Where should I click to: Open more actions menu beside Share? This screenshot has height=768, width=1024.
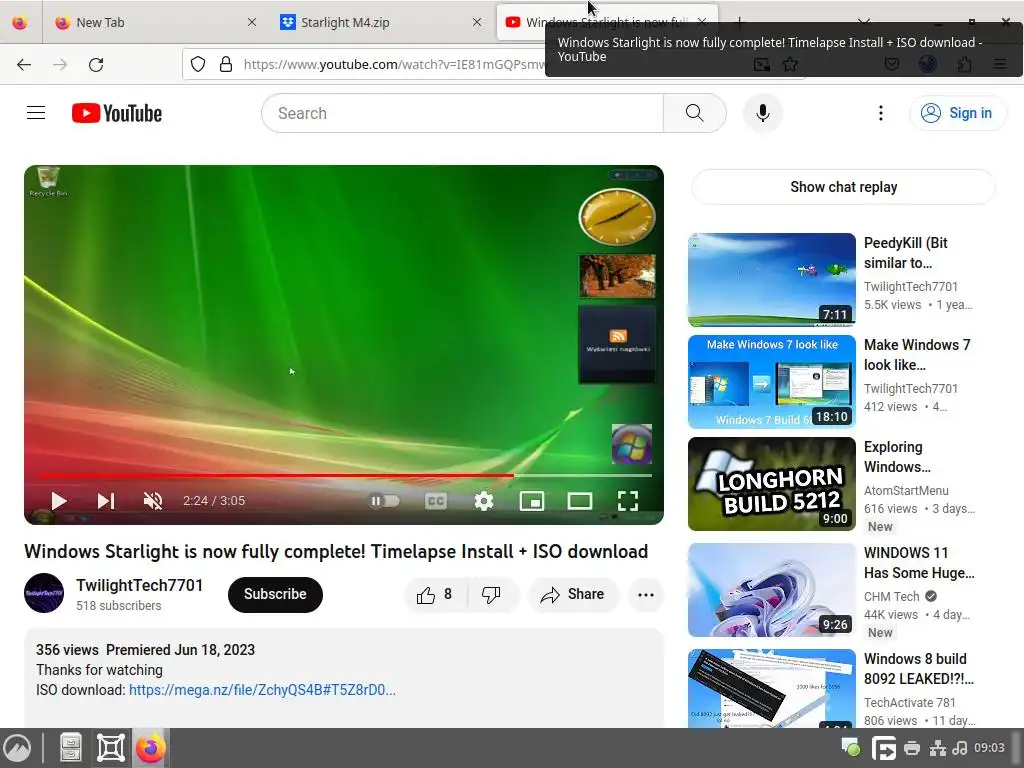coord(646,594)
